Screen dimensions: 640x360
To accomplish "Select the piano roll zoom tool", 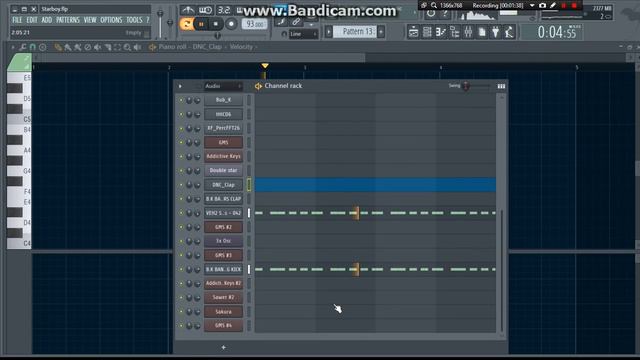I will click(x=127, y=47).
